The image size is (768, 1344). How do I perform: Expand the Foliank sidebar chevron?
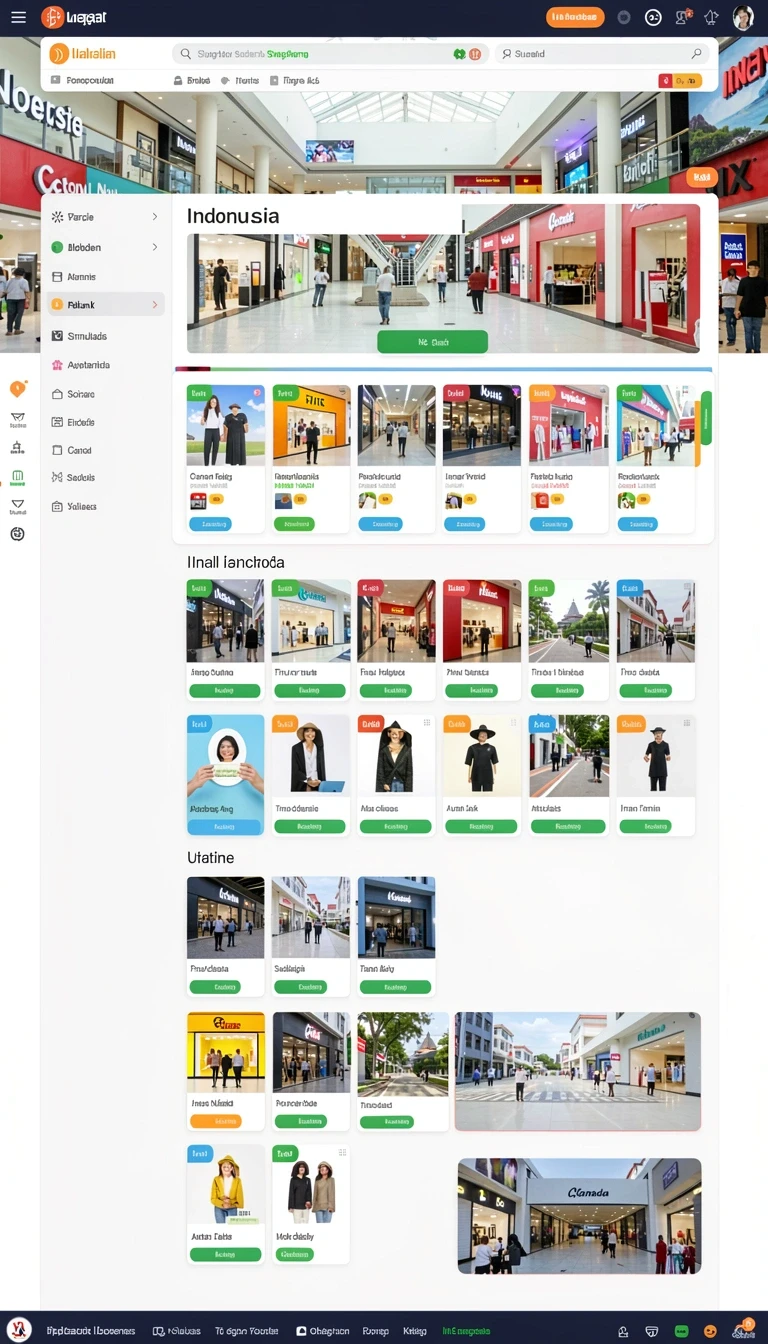[155, 305]
